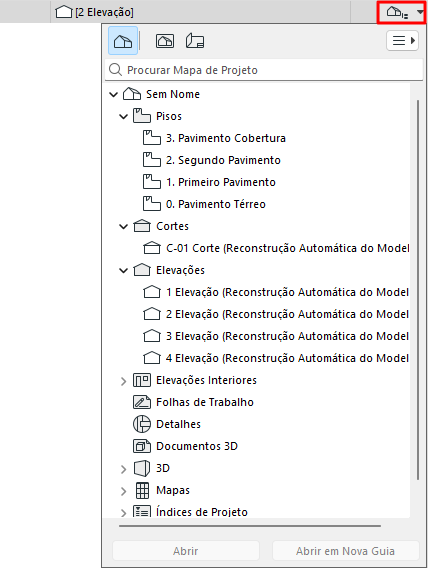Open the navigator pop-up dropdown in the tab bar
This screenshot has width=428, height=568.
click(401, 13)
